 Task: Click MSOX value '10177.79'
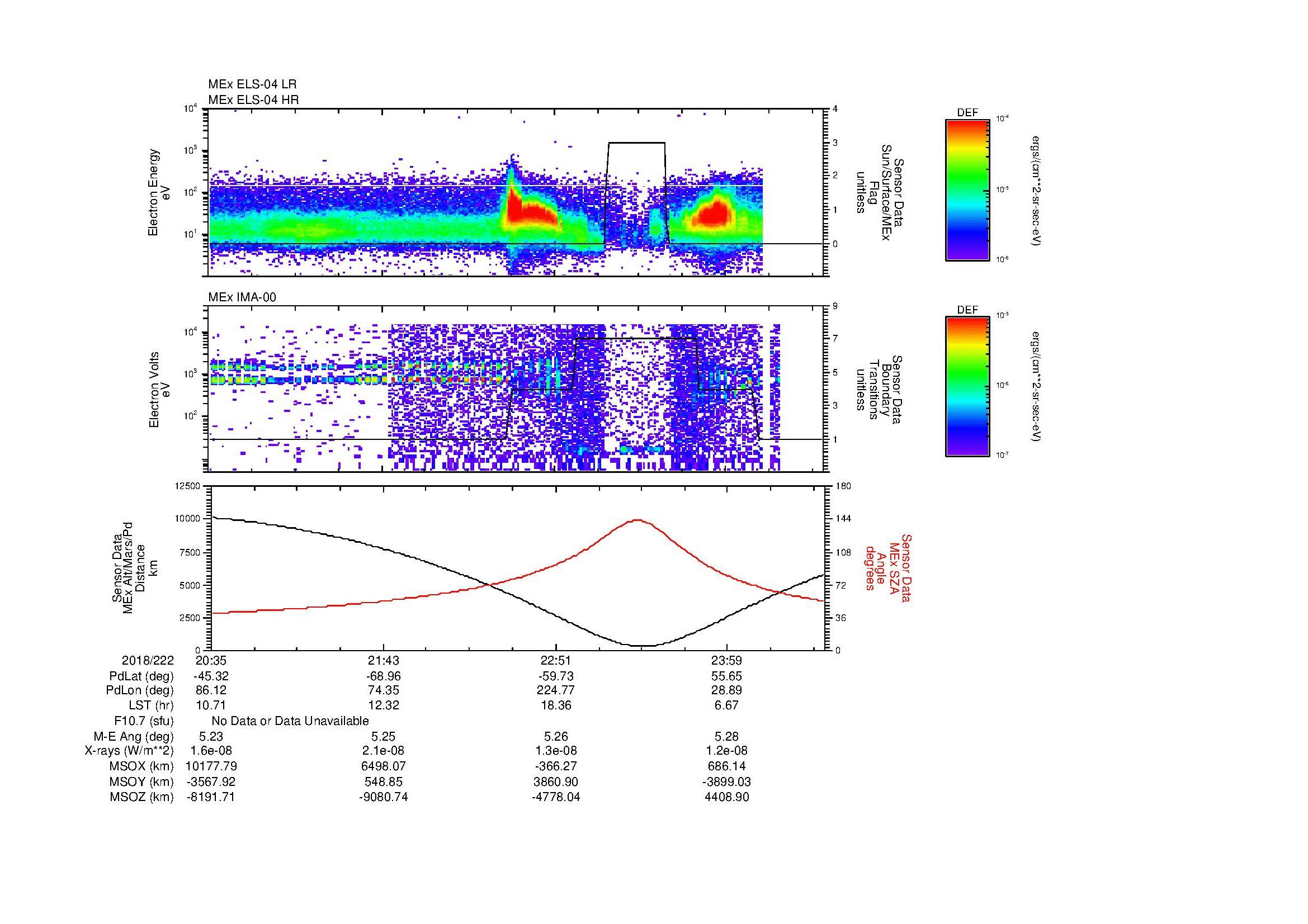tap(211, 766)
